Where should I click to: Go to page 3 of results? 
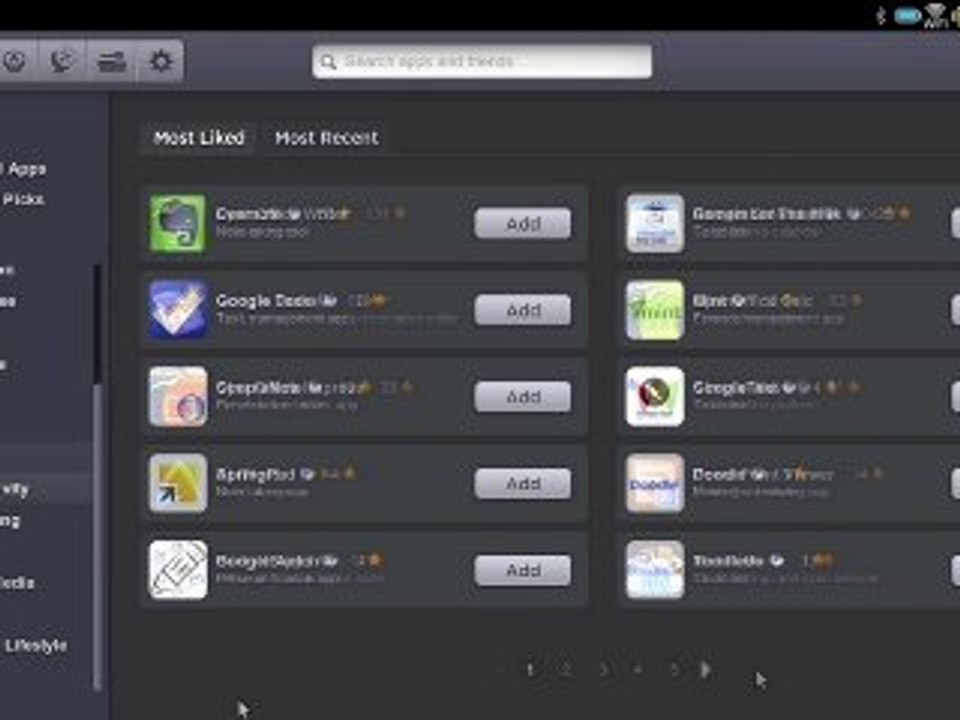point(602,670)
